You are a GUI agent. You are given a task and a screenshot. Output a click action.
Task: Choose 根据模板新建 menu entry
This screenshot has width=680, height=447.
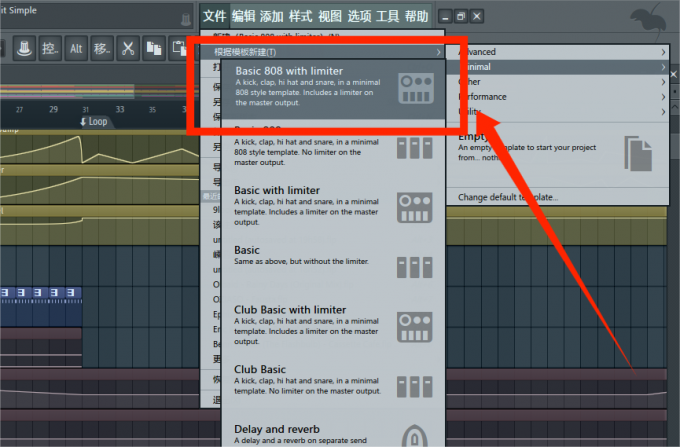(323, 52)
